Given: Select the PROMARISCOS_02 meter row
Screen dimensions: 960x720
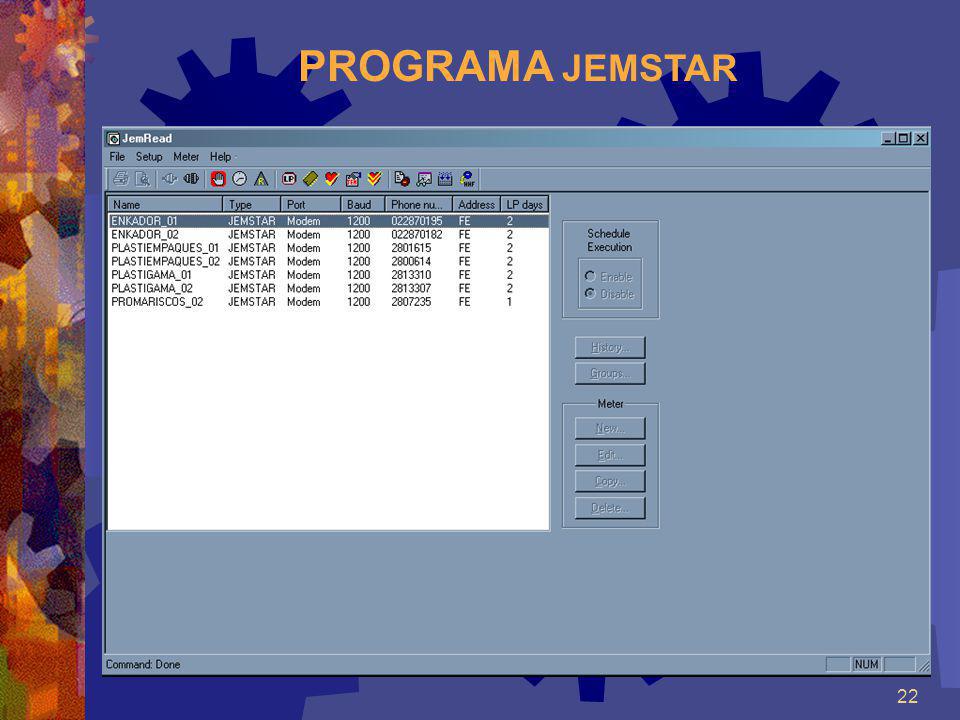Looking at the screenshot, I should tap(329, 302).
